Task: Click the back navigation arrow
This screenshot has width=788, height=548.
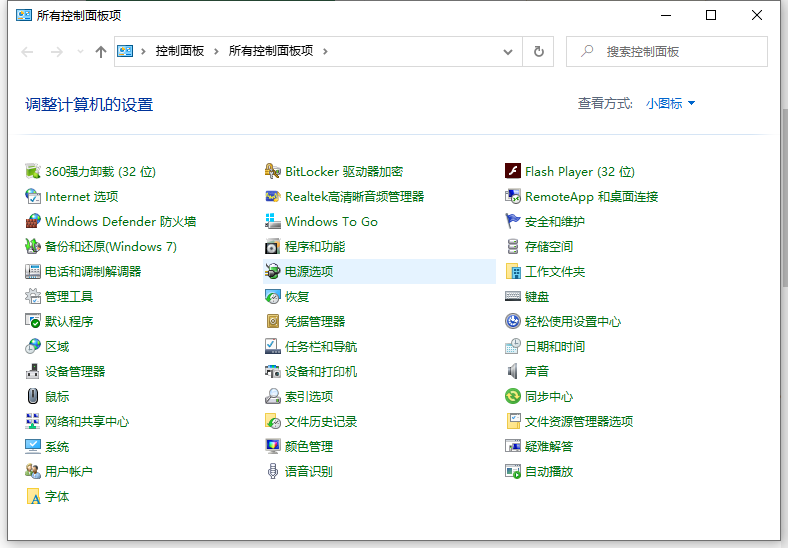Action: coord(27,52)
